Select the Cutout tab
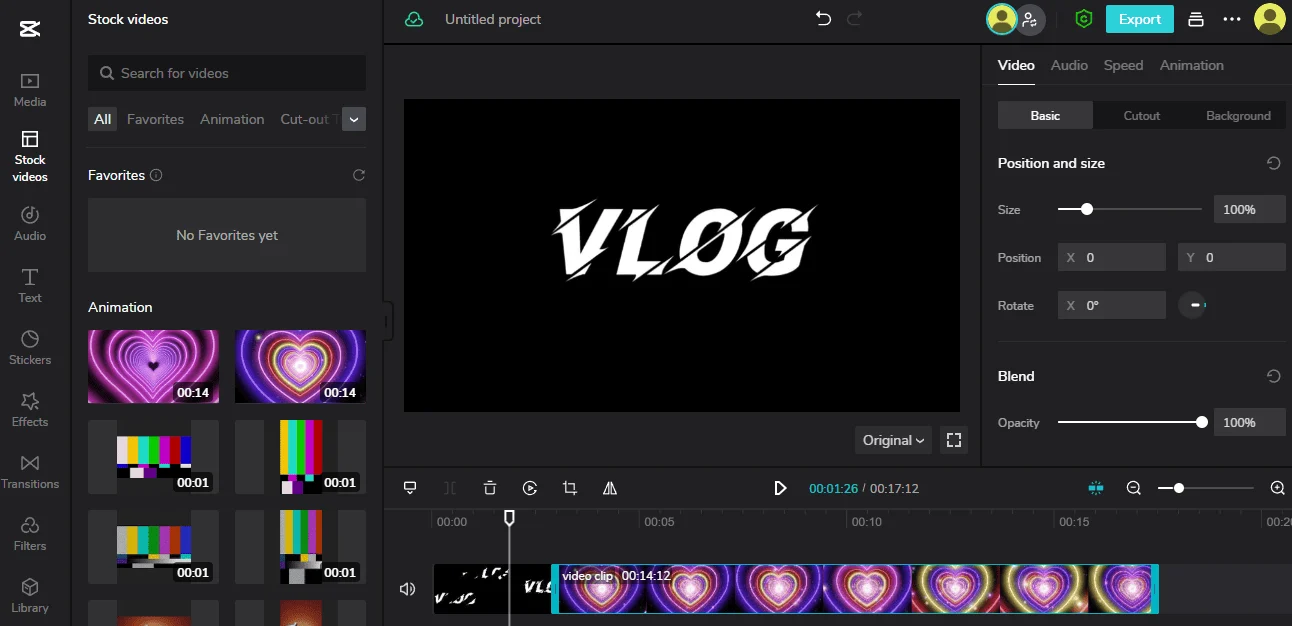The width and height of the screenshot is (1292, 626). point(1141,116)
